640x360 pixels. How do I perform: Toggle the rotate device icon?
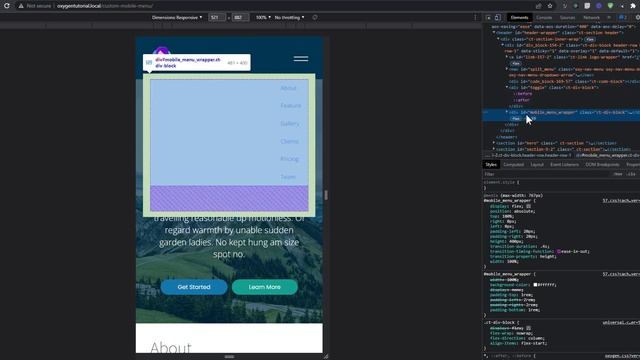[x=315, y=18]
